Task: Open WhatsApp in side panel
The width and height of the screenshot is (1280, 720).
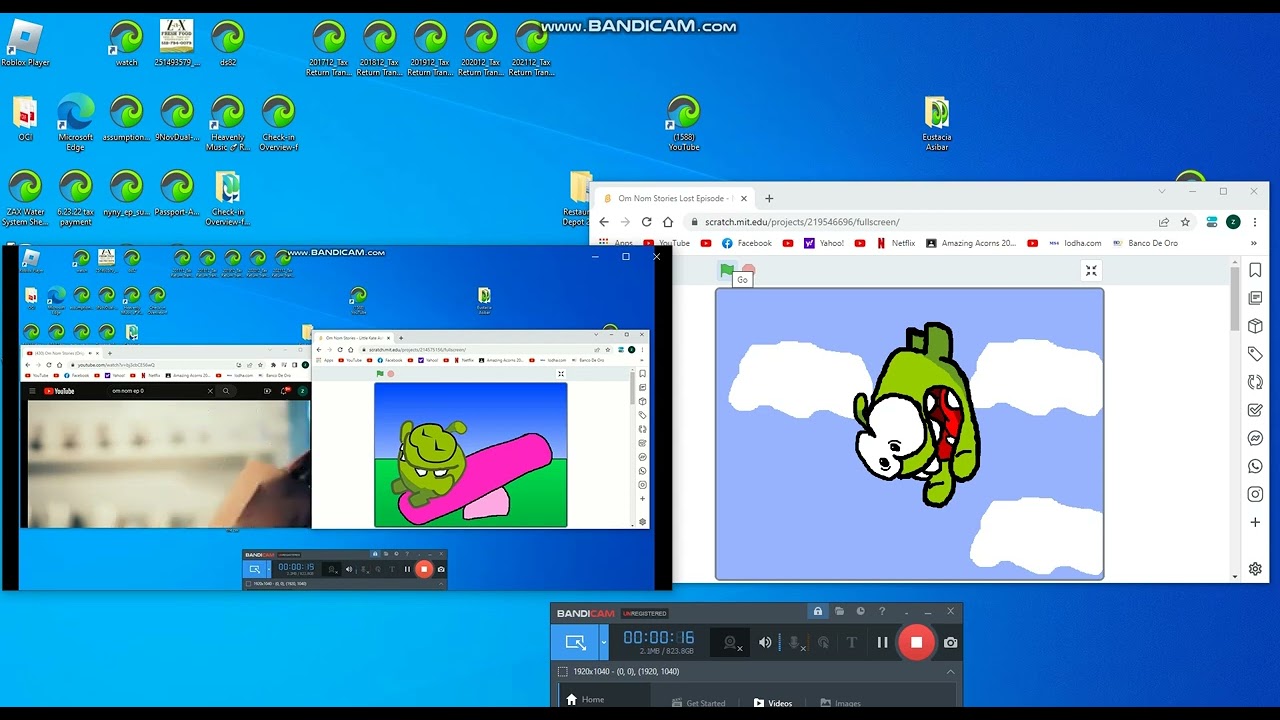Action: 1255,466
